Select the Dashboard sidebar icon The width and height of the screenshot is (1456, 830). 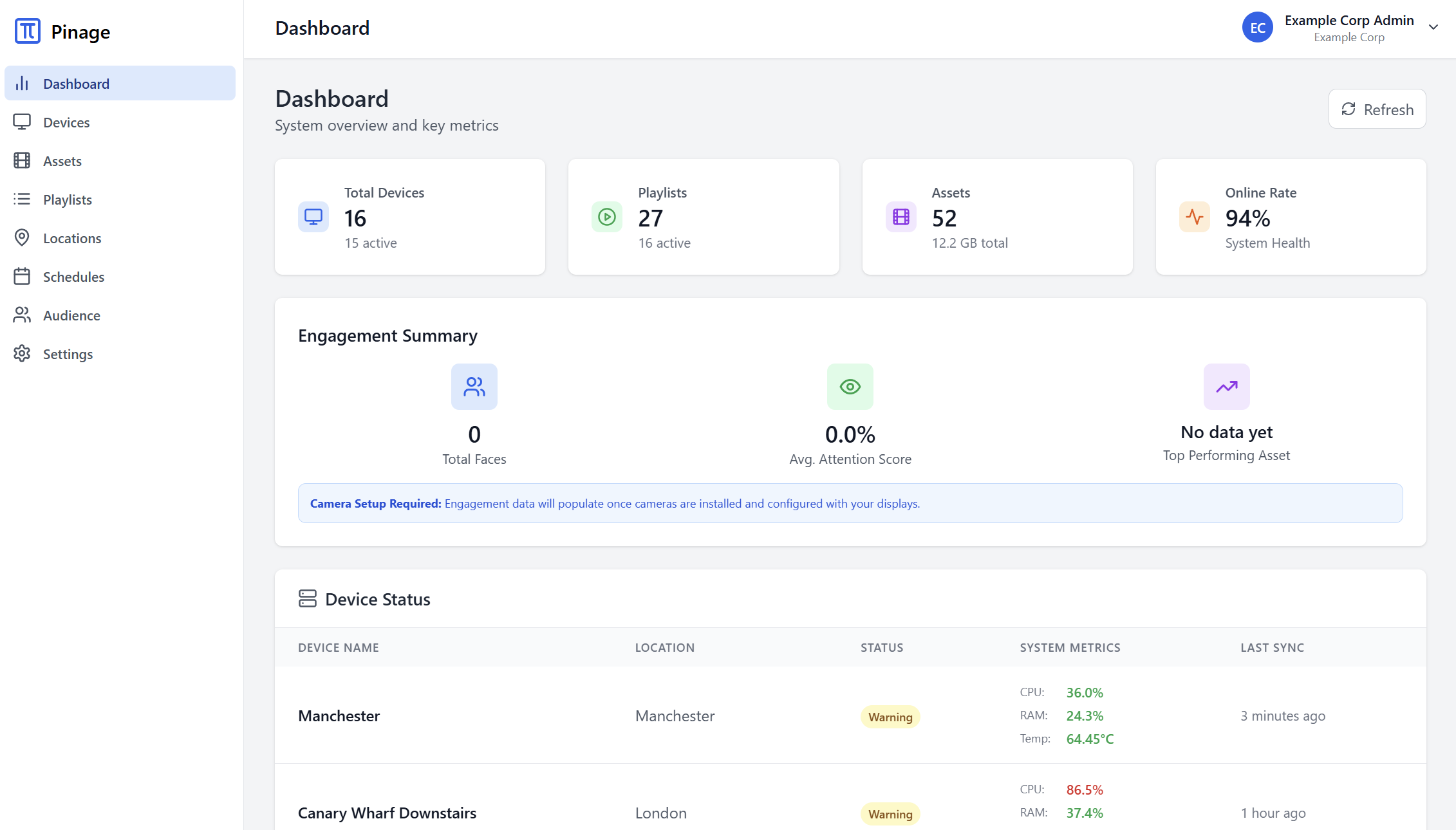pyautogui.click(x=23, y=83)
